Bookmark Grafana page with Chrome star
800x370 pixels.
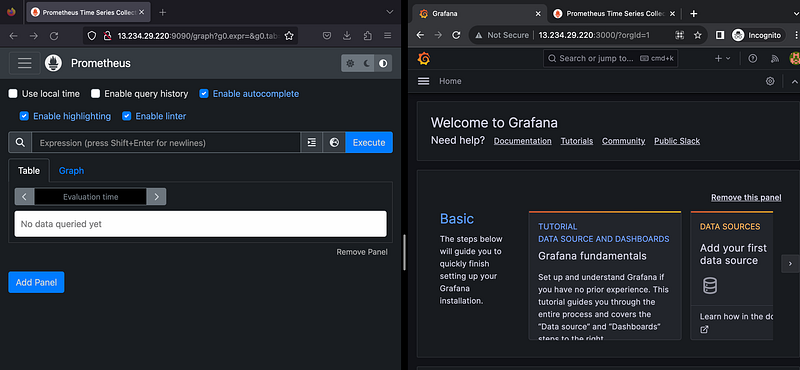(x=697, y=35)
